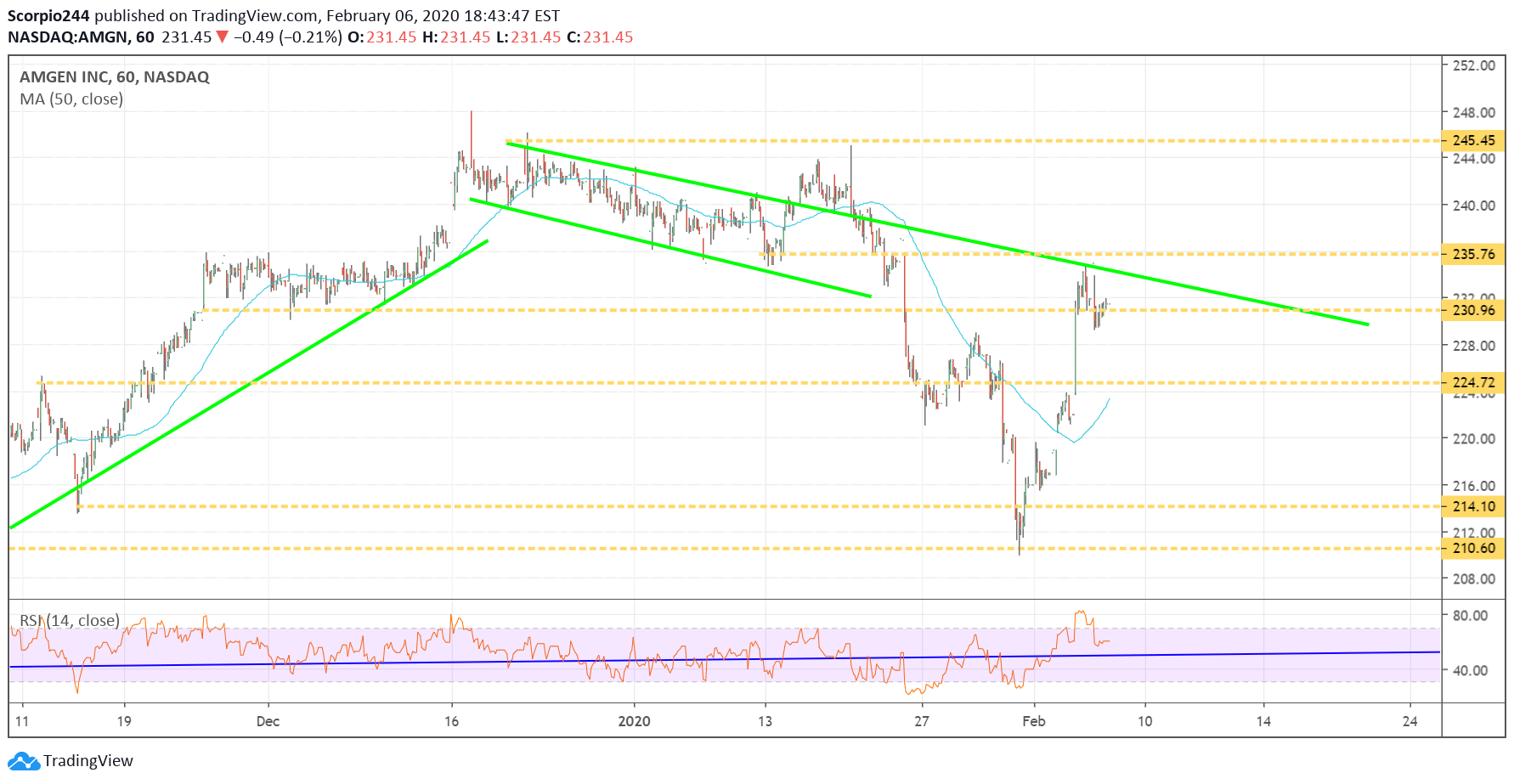The image size is (1514, 784).
Task: Click the −0.49 (−0.21%) change value
Action: pyautogui.click(x=288, y=37)
